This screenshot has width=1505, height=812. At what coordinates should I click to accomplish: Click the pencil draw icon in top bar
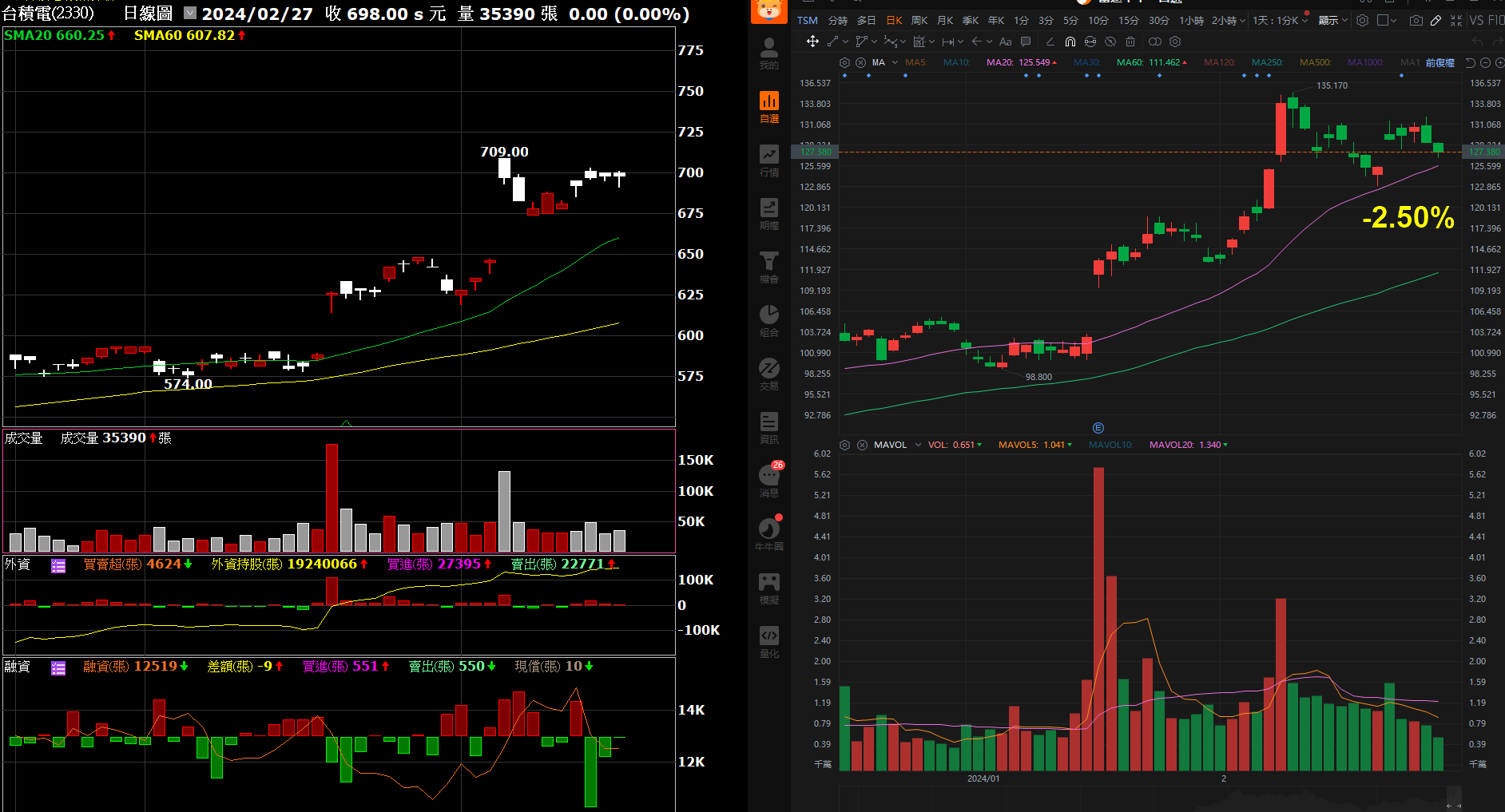click(1436, 20)
